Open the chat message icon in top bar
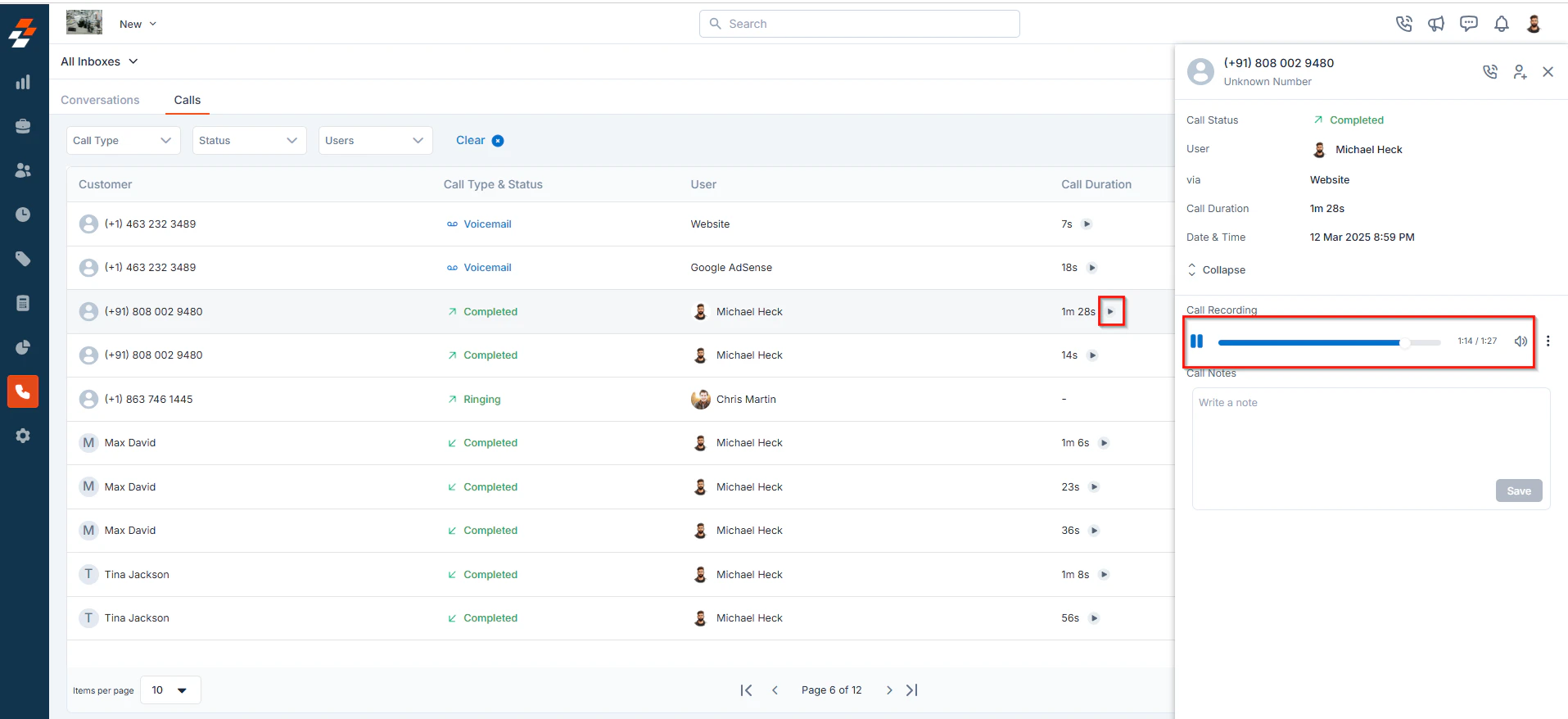Viewport: 1568px width, 719px height. (x=1469, y=24)
